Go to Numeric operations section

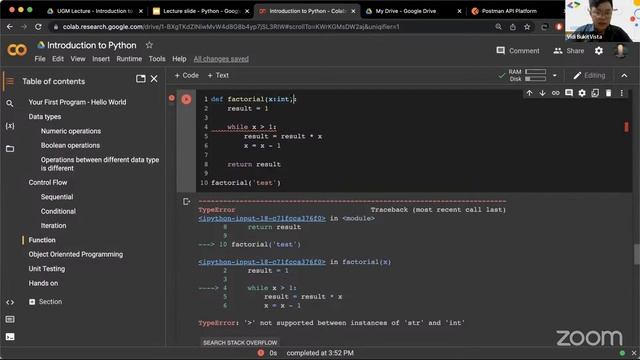click(71, 131)
